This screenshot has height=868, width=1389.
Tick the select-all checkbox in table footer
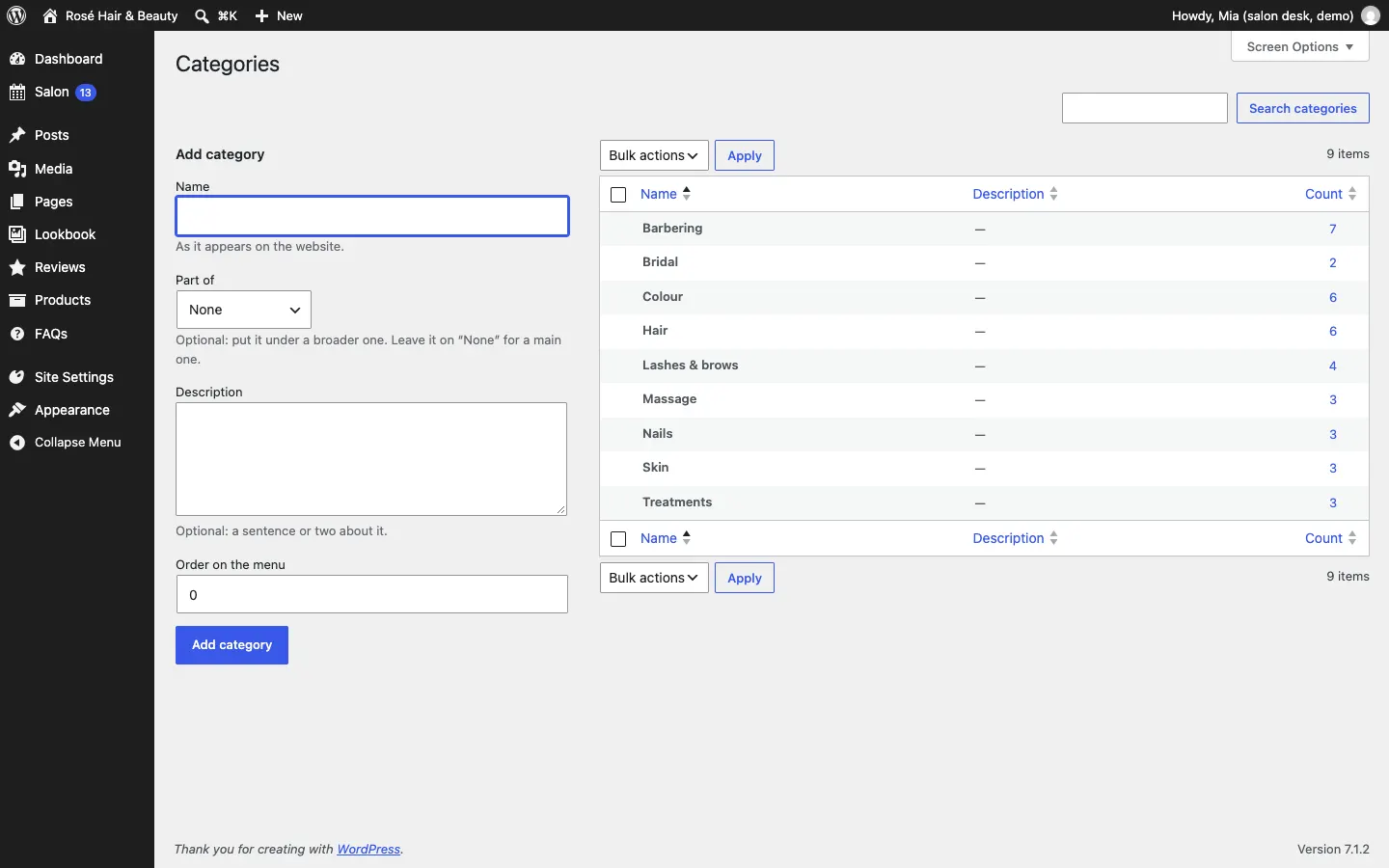619,539
